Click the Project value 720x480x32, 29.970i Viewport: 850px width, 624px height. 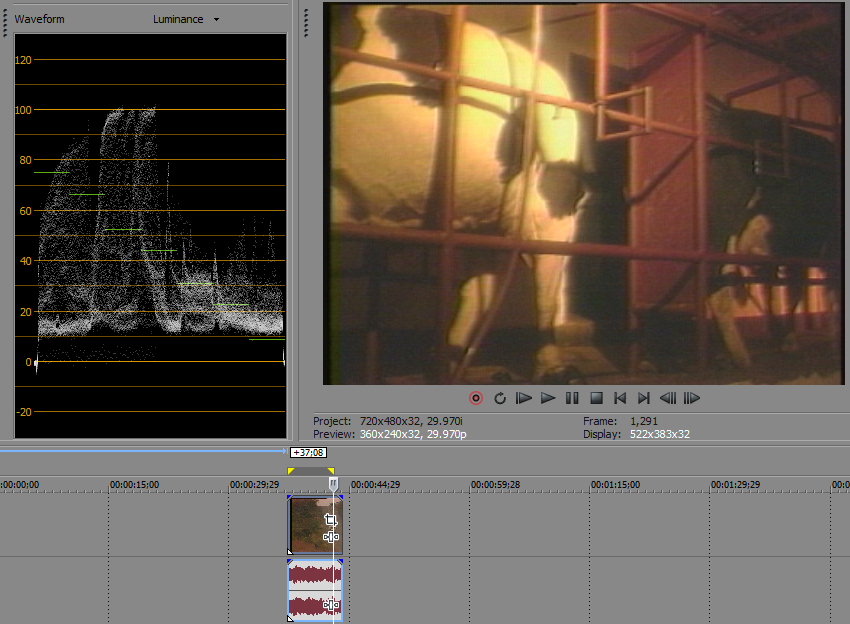pyautogui.click(x=411, y=421)
